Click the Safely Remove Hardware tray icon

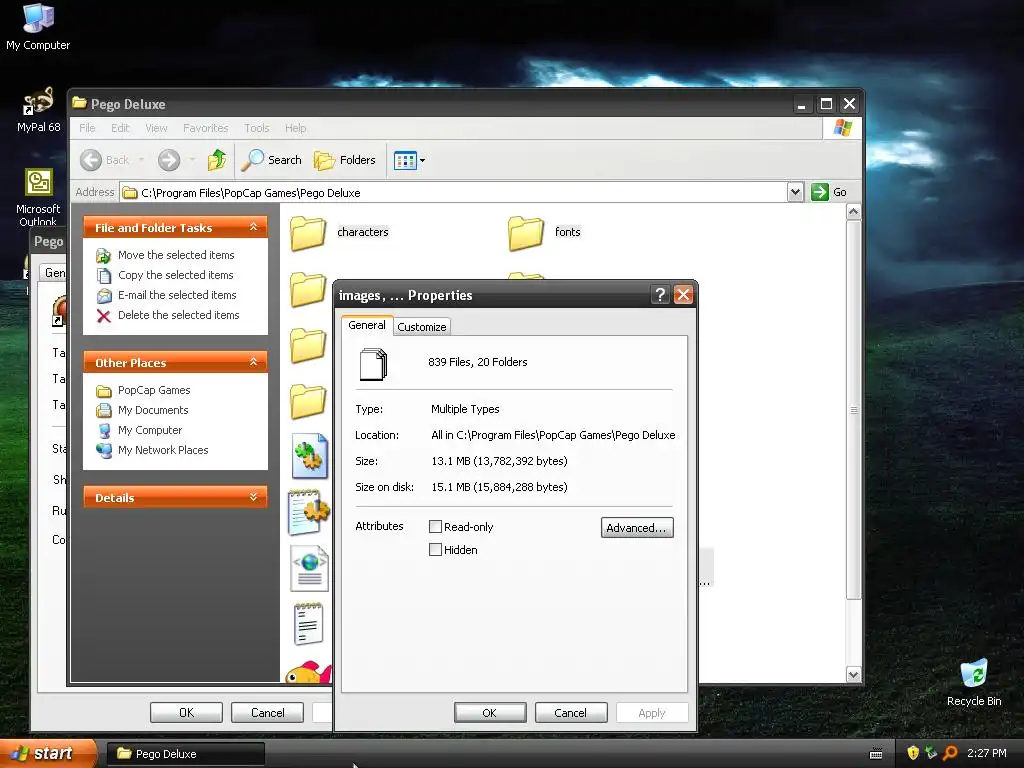931,753
